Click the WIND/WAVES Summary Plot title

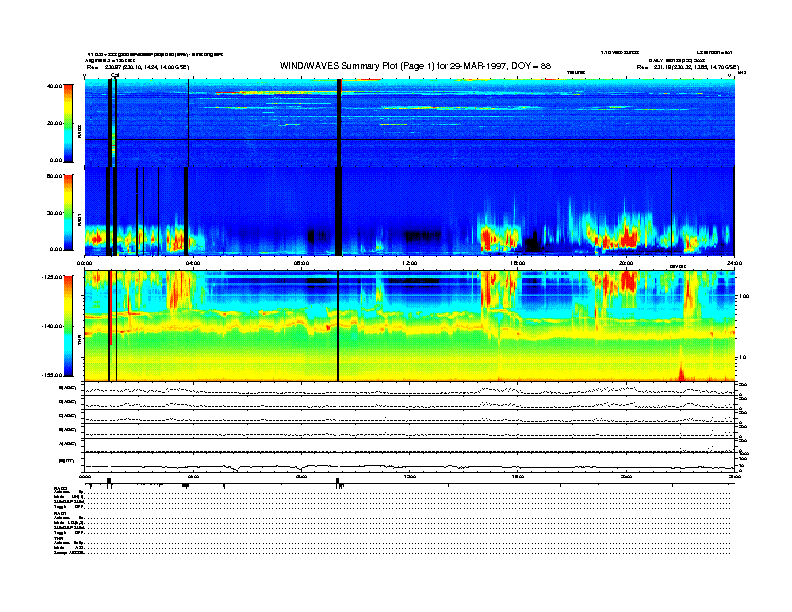[415, 66]
